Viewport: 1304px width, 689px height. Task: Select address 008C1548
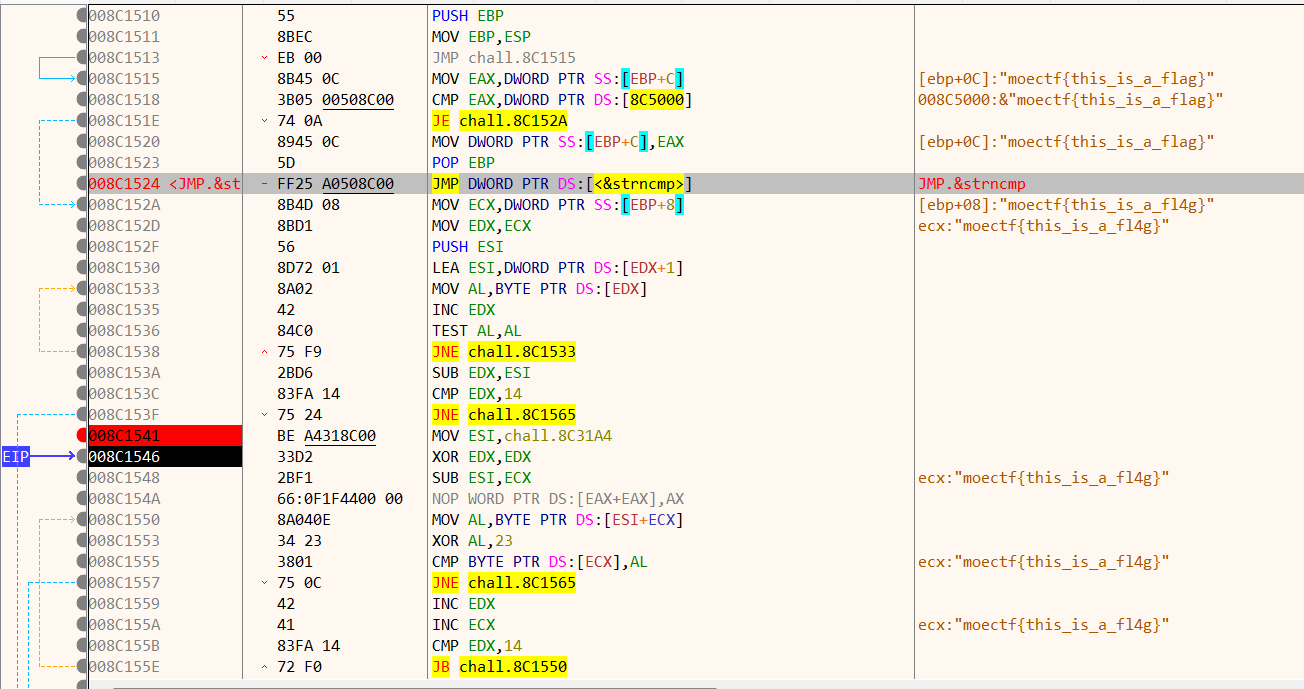124,478
